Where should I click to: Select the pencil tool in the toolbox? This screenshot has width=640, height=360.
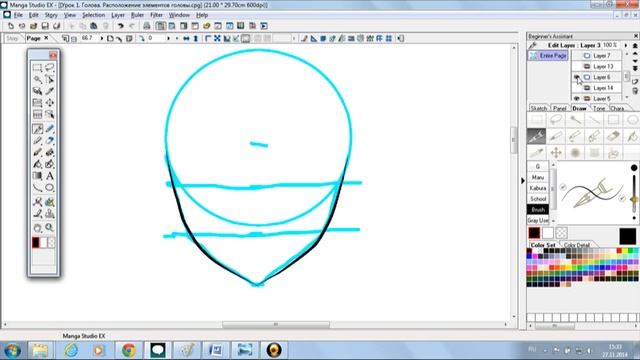pos(37,141)
